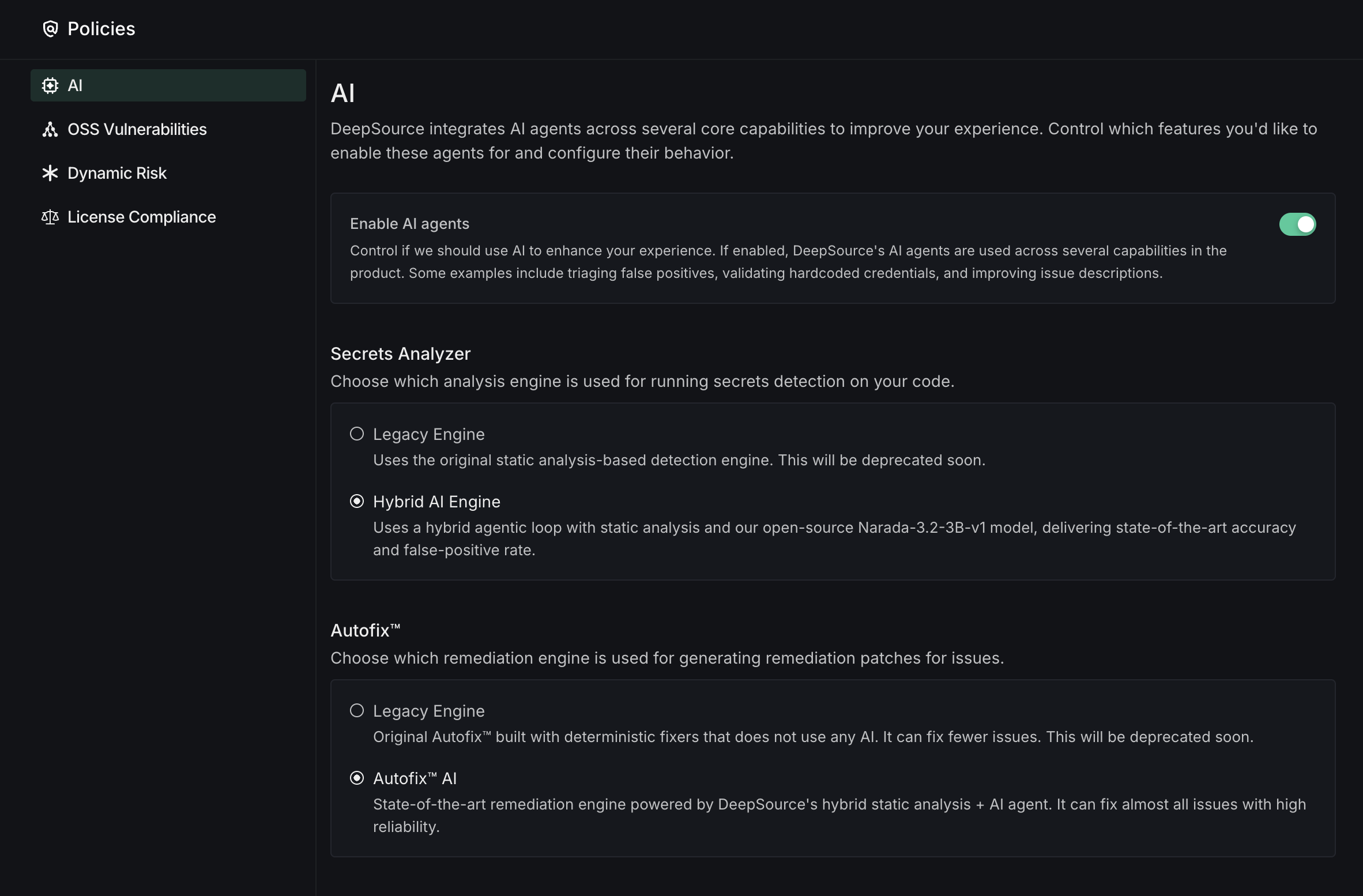Click the Autofix section heading
Viewport: 1363px width, 896px height.
point(365,630)
